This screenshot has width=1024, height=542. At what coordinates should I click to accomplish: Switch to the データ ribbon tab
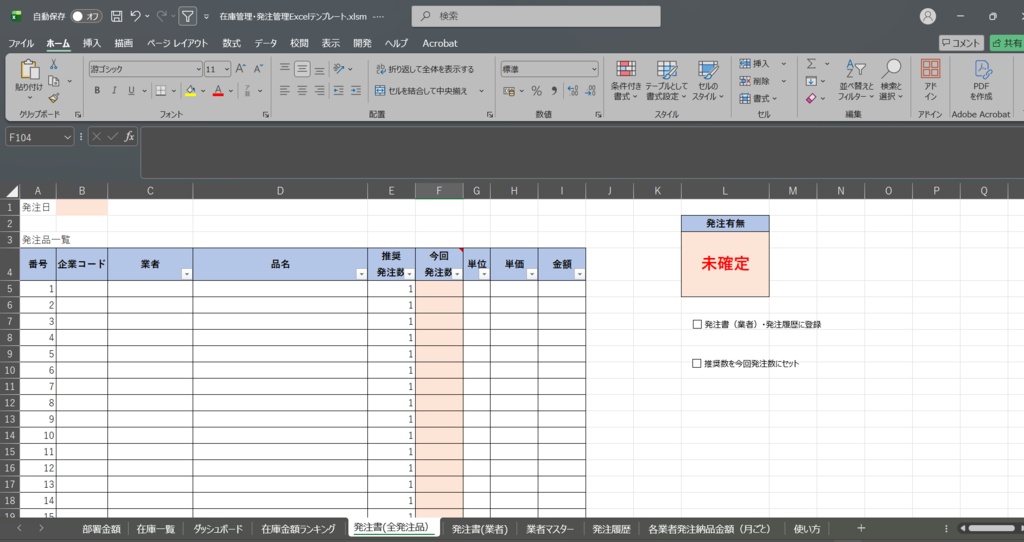click(x=265, y=43)
